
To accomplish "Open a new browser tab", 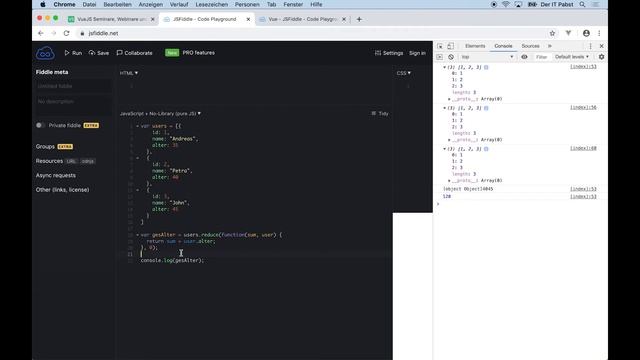I will click(359, 19).
